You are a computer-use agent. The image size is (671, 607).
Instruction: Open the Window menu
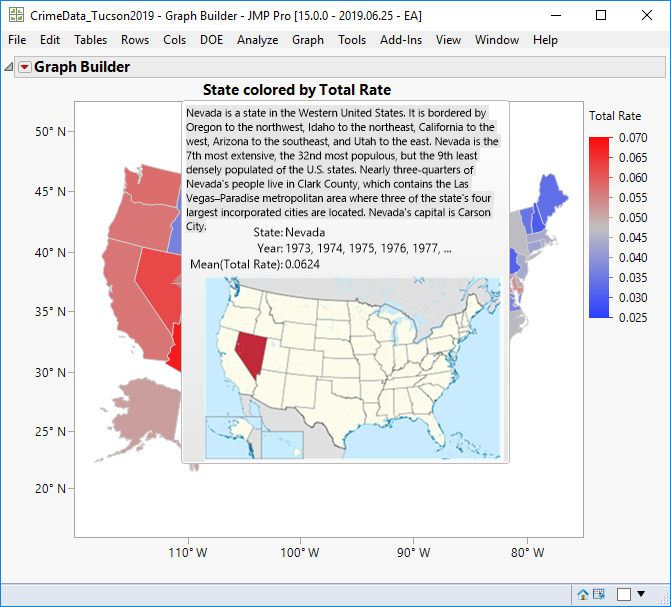pyautogui.click(x=497, y=40)
